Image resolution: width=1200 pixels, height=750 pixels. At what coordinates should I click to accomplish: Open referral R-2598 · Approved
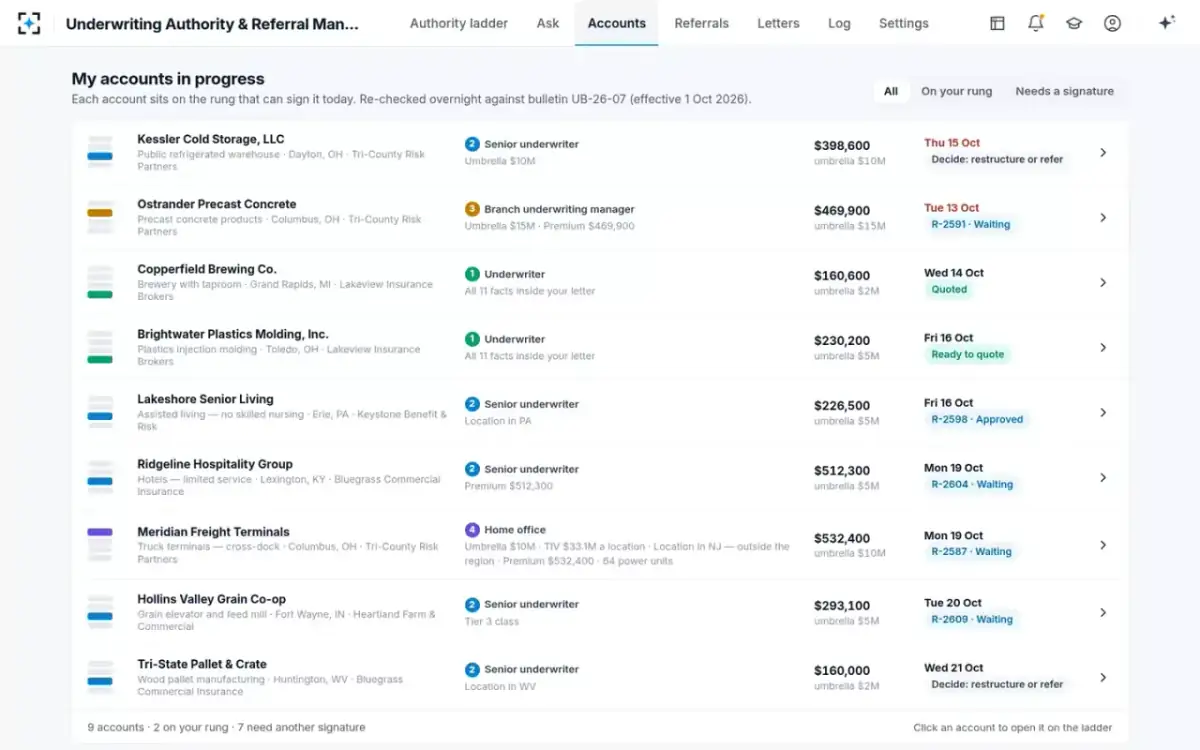click(977, 420)
